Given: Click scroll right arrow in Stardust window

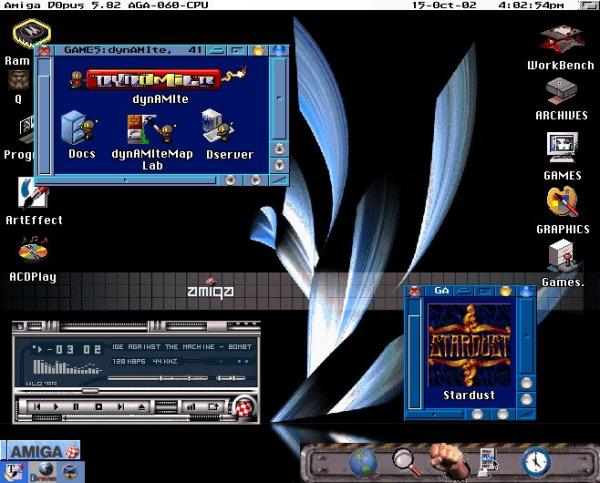Looking at the screenshot, I should [502, 414].
